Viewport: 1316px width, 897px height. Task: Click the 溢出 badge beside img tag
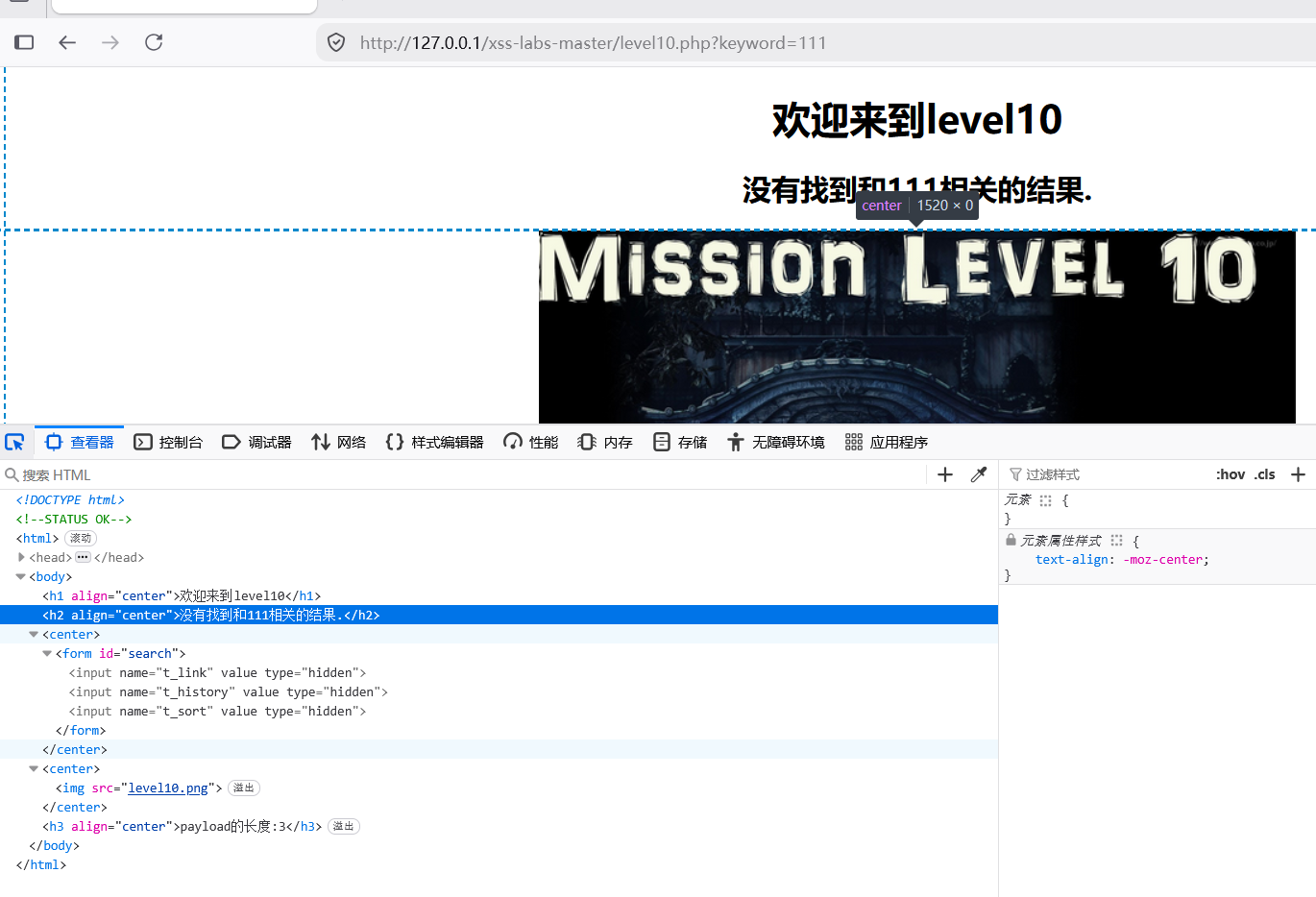(x=244, y=788)
